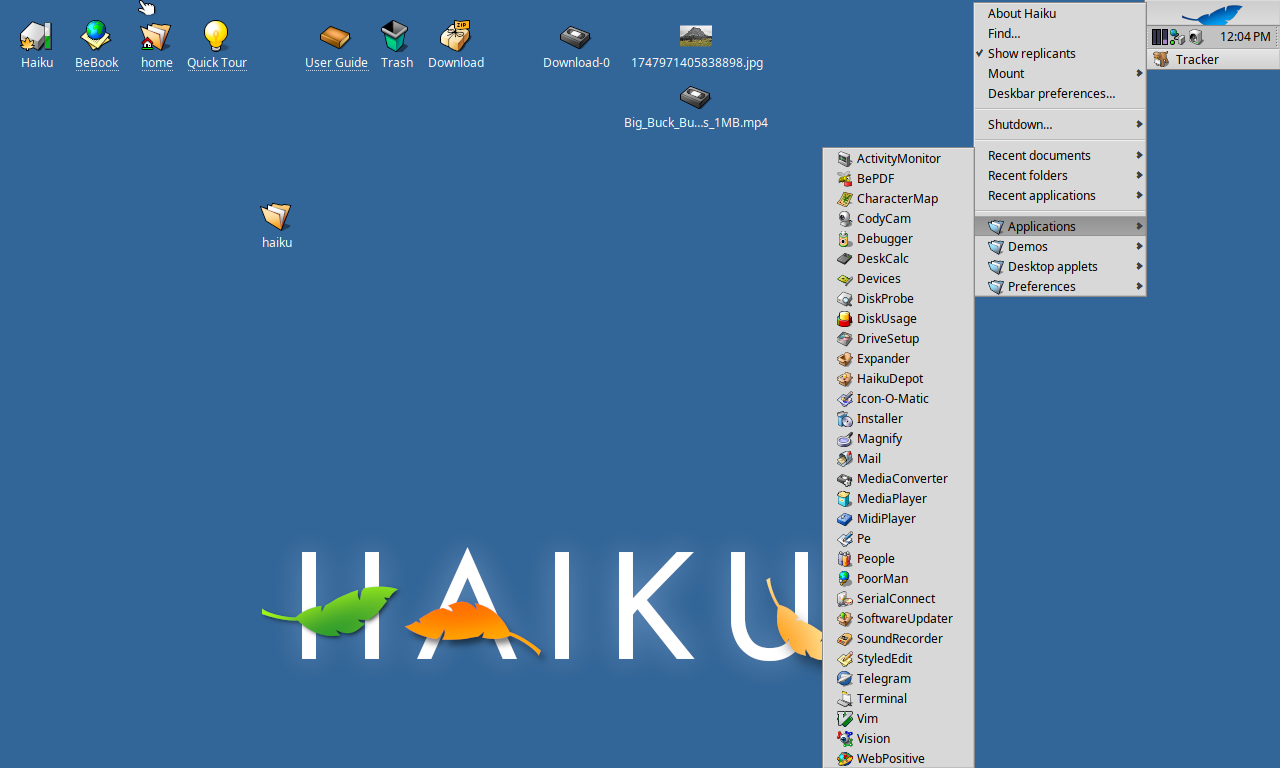Toggle the Show replicants checked option

click(x=1060, y=53)
